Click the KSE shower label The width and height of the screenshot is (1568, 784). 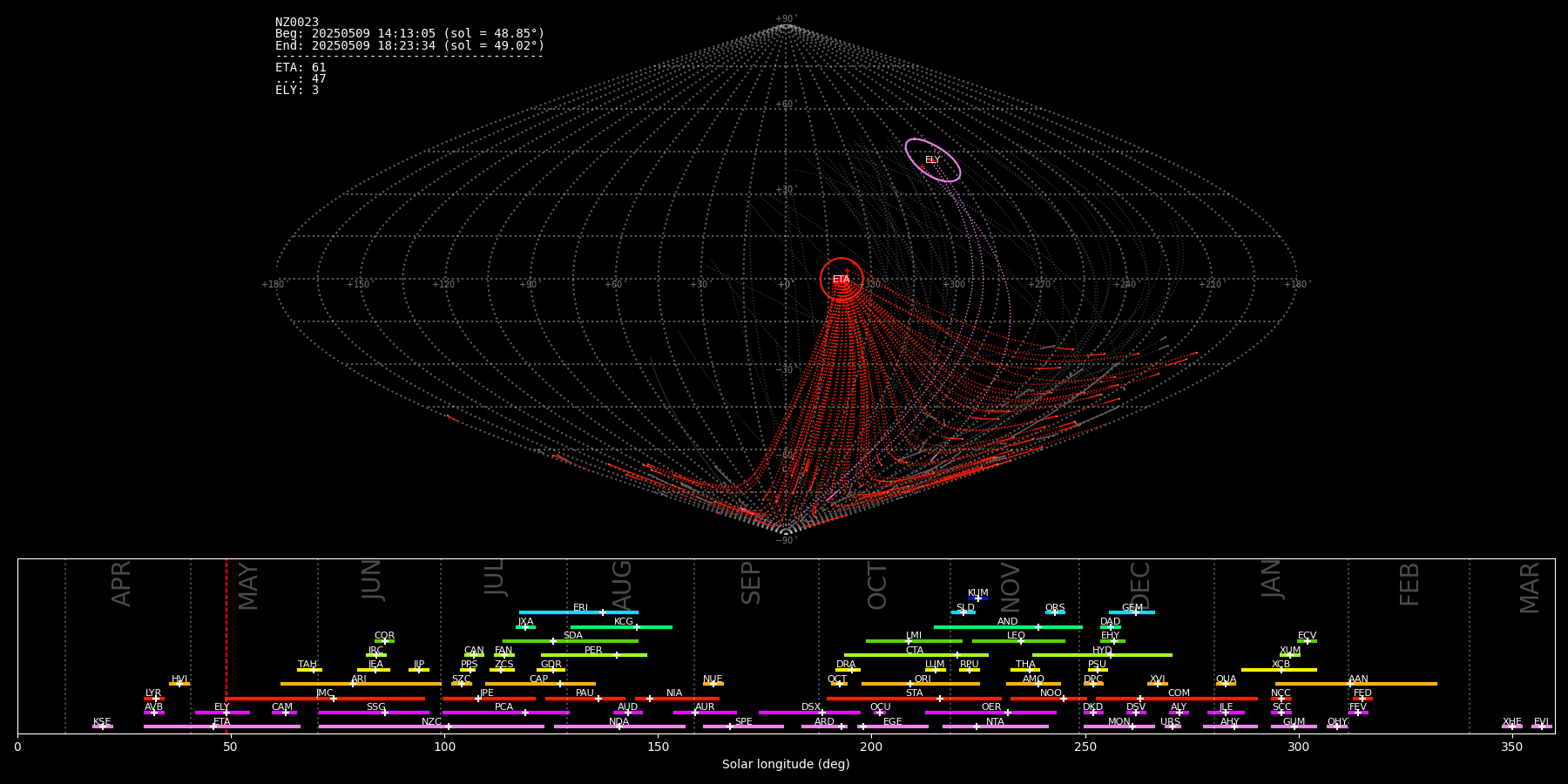click(102, 722)
